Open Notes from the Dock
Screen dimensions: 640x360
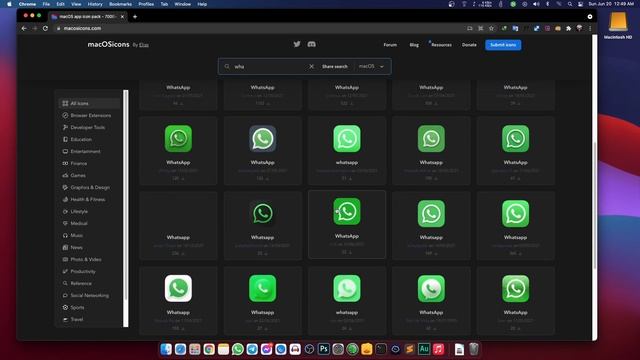click(223, 349)
